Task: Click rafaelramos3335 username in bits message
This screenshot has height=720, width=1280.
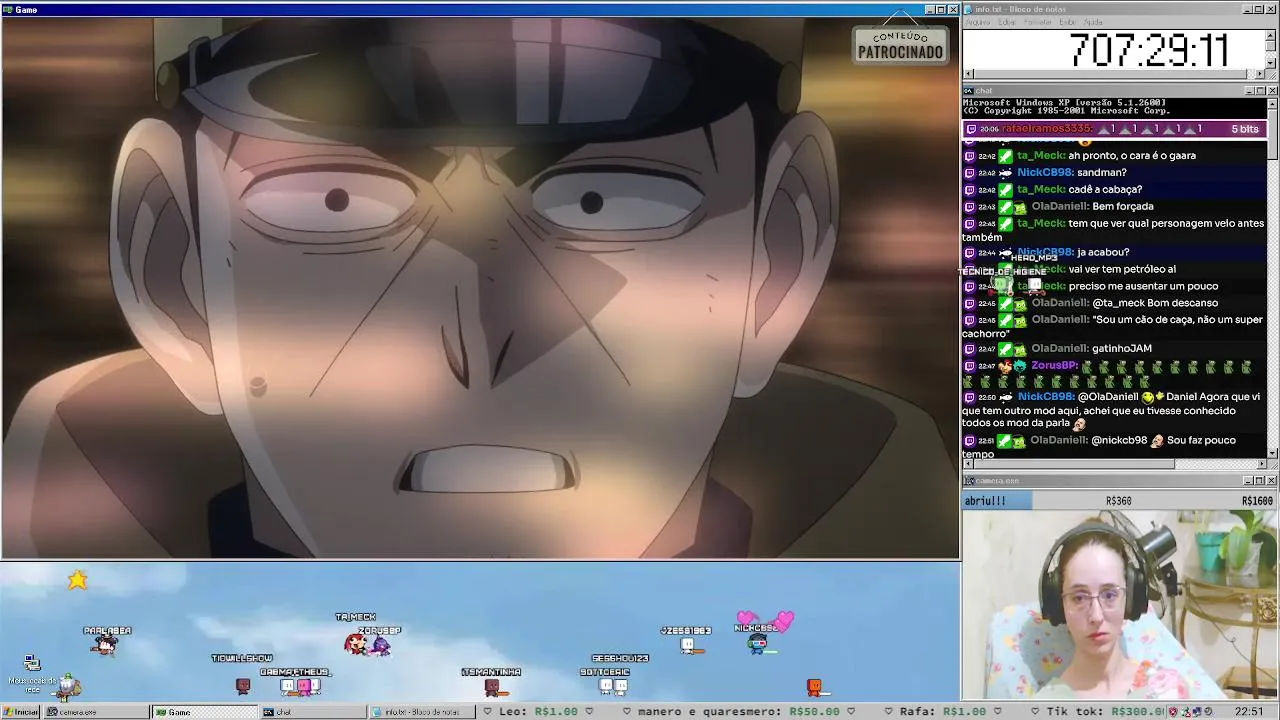Action: [x=1047, y=129]
